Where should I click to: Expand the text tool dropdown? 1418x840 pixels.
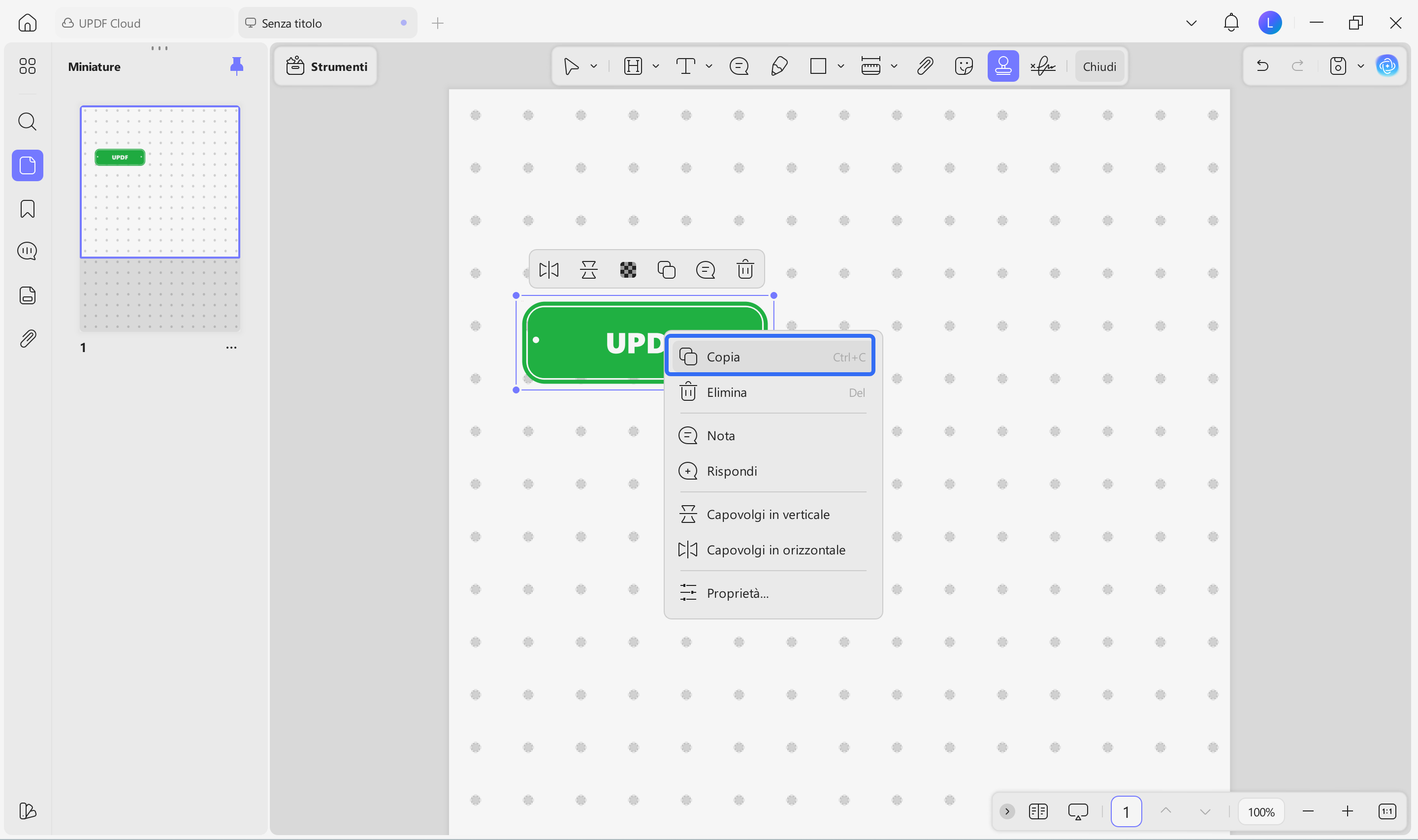point(709,66)
